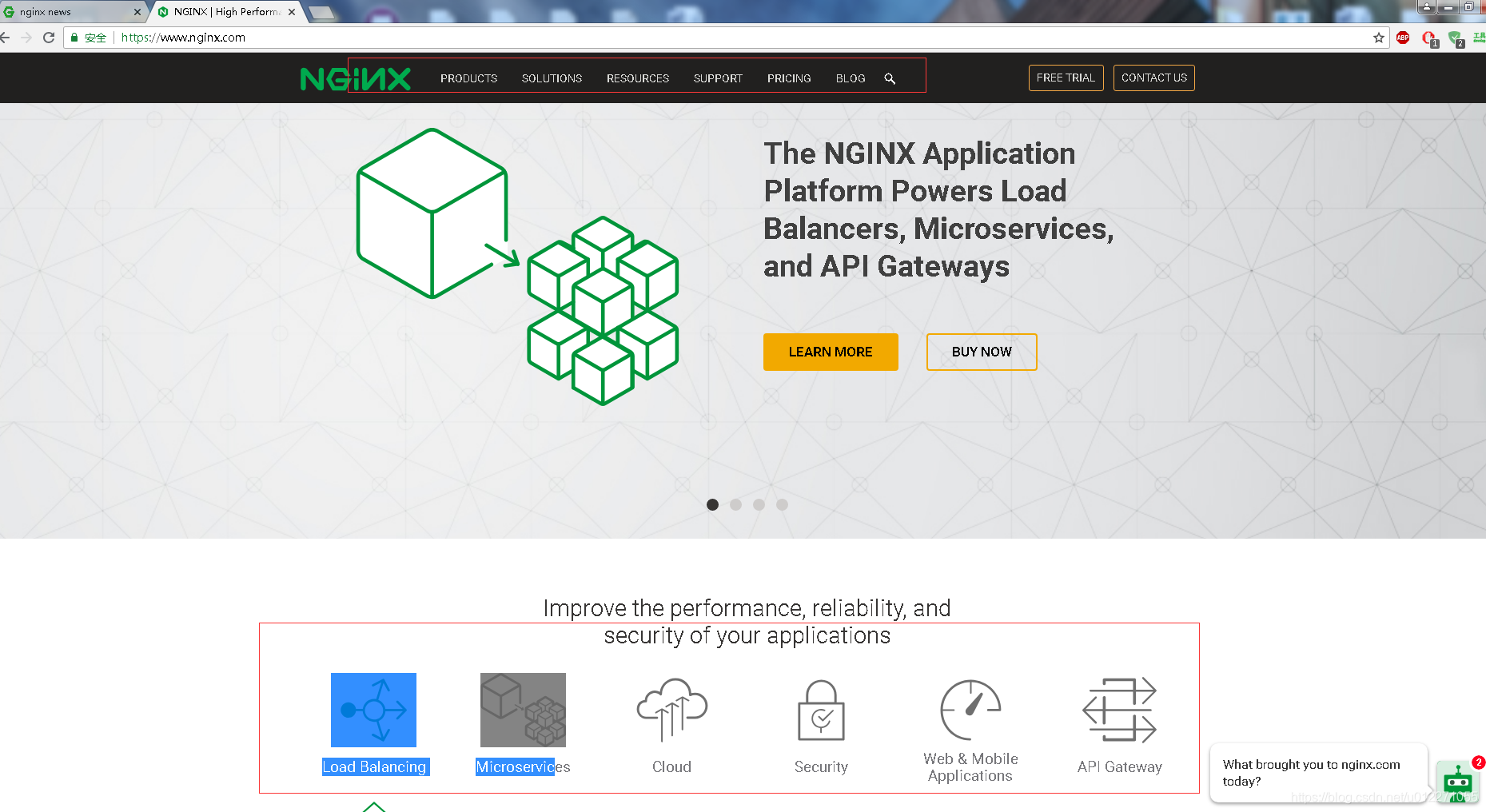Click the Security label
Image resolution: width=1486 pixels, height=812 pixels.
(821, 766)
